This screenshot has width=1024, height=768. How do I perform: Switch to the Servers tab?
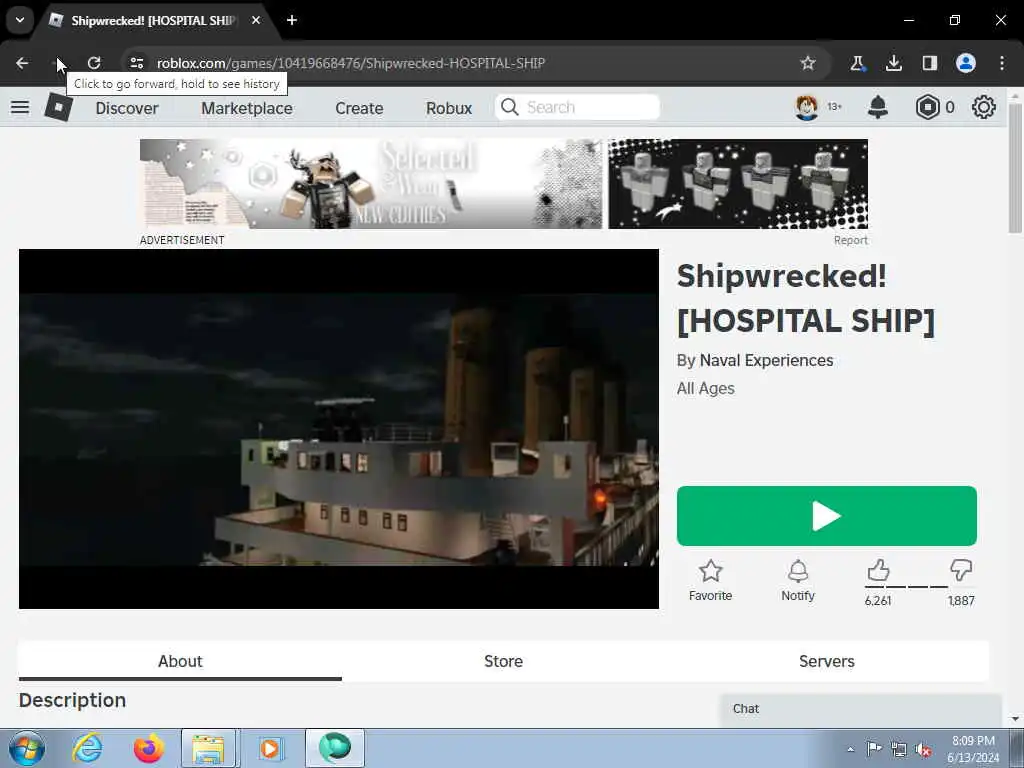[x=827, y=662]
